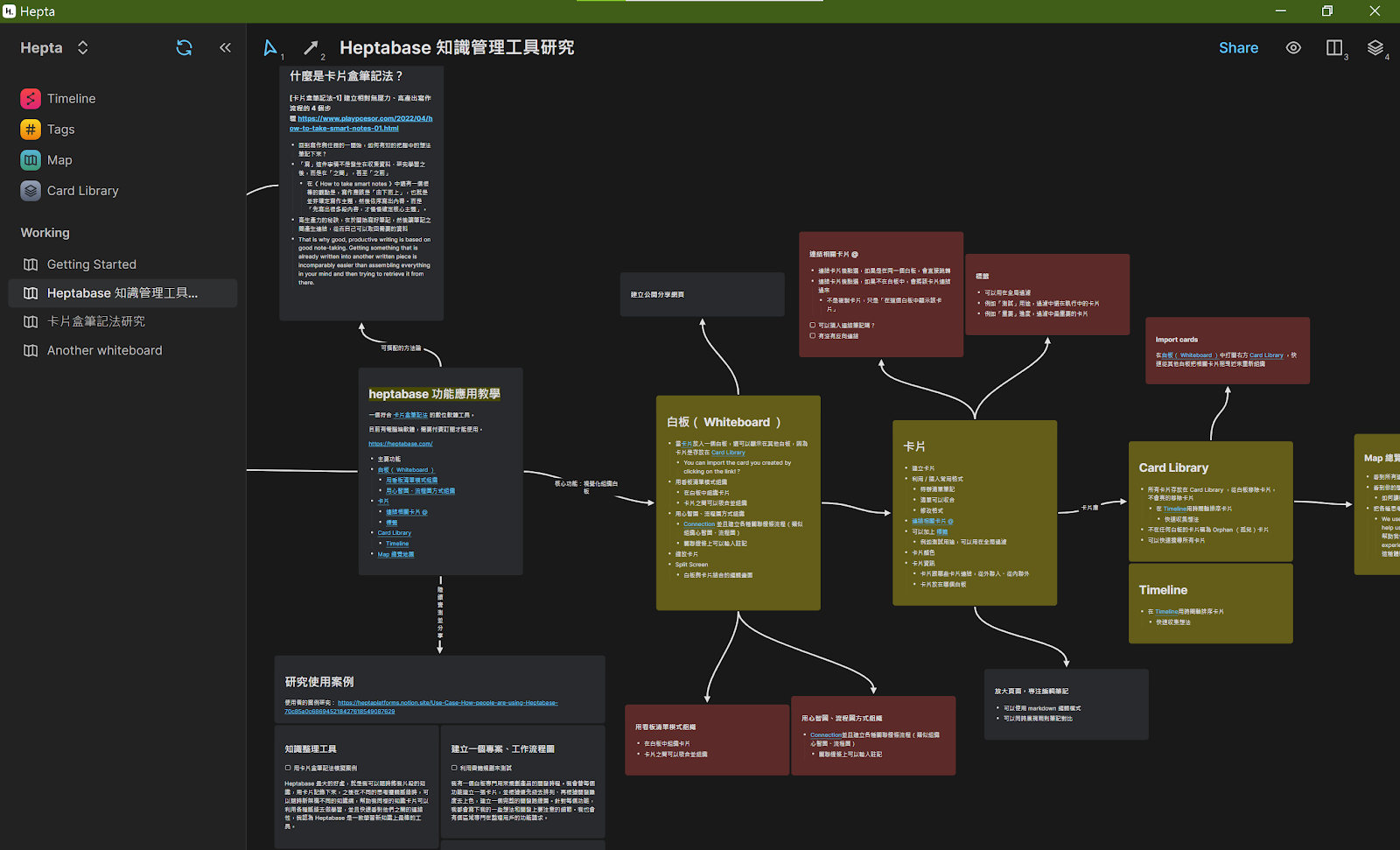Click the whiteboard icon beside Another whiteboard

point(31,350)
